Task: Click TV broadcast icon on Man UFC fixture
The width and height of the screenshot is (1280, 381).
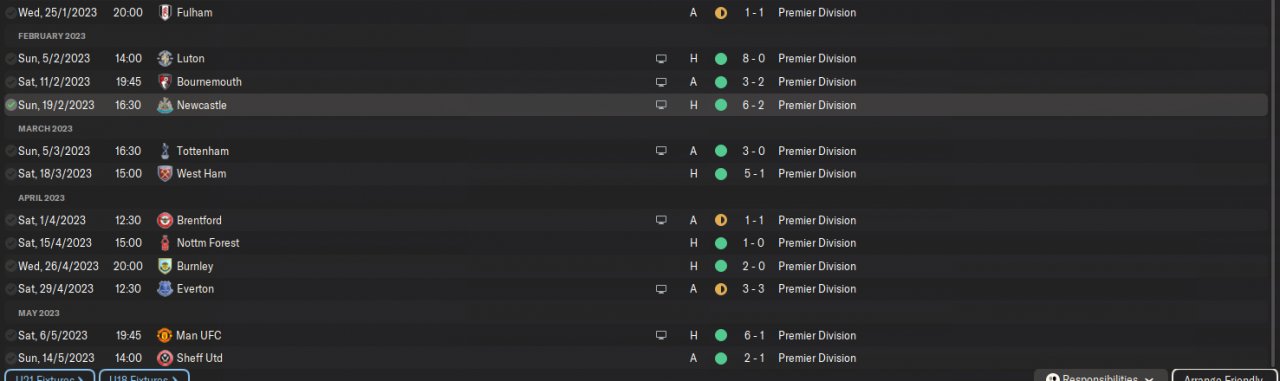Action: pos(660,336)
